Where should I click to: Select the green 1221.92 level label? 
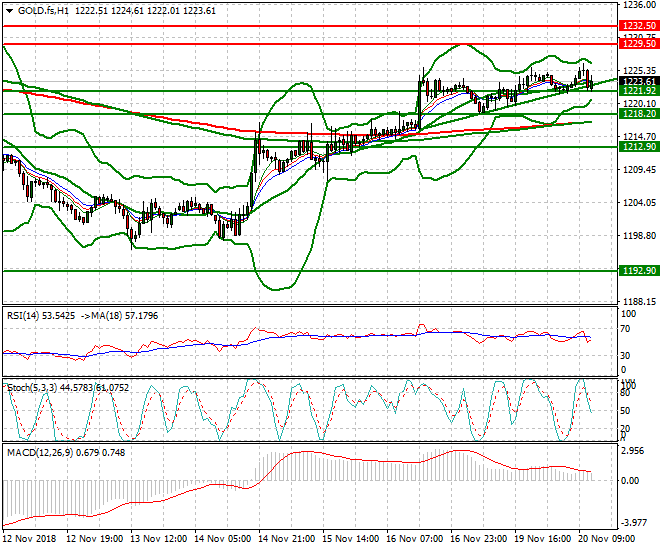pyautogui.click(x=639, y=91)
